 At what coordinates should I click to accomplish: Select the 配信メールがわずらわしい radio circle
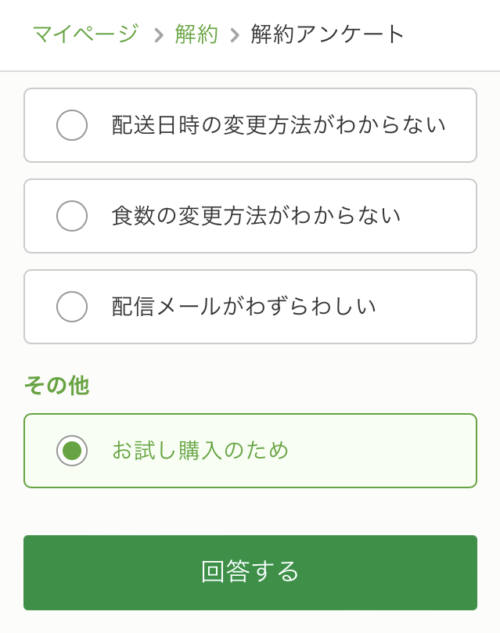72,307
